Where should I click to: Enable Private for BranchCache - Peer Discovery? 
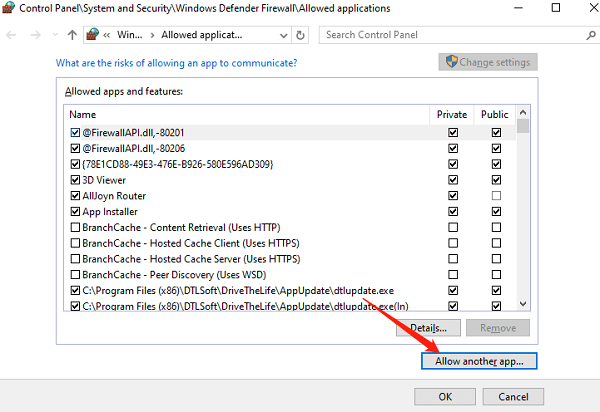coord(453,275)
